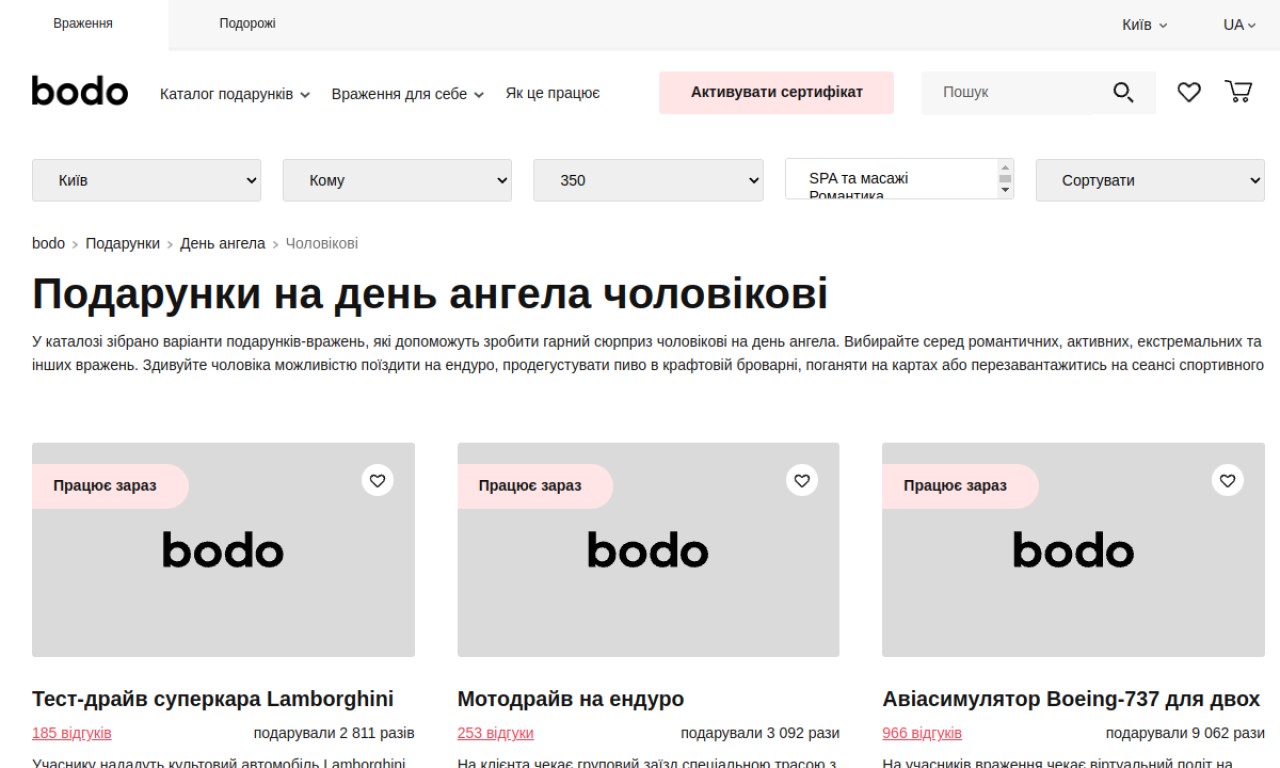The image size is (1280, 768).
Task: Open the UA language selector
Action: coord(1239,24)
